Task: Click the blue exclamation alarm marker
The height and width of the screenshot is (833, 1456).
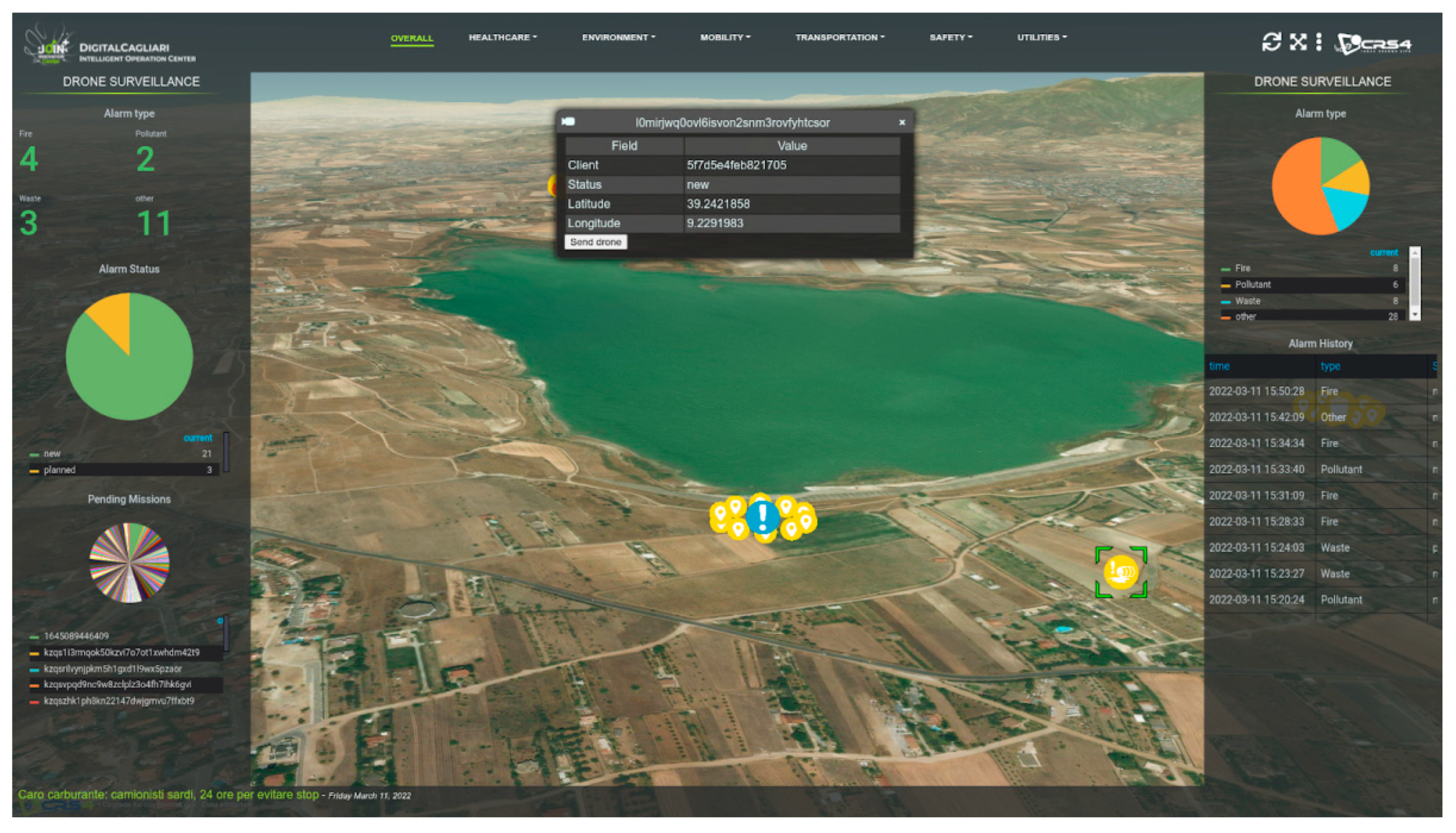Action: coord(762,517)
